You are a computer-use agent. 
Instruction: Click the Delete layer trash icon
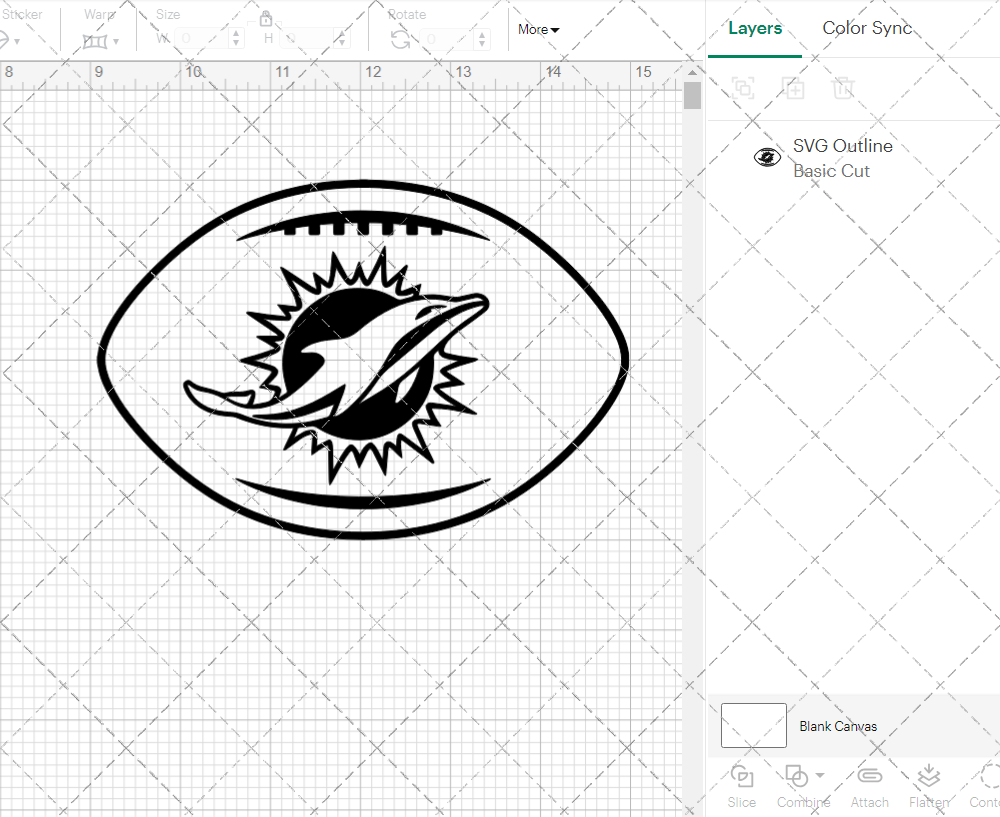842,87
